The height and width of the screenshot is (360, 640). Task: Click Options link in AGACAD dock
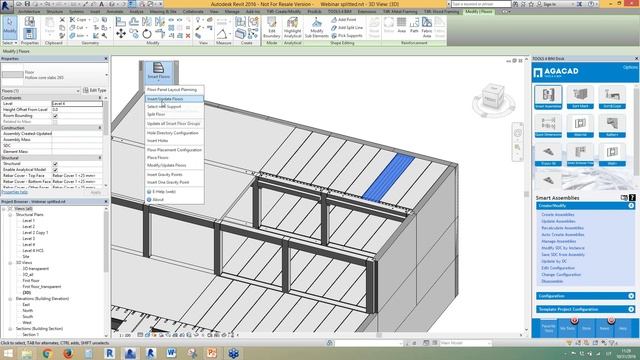click(630, 67)
